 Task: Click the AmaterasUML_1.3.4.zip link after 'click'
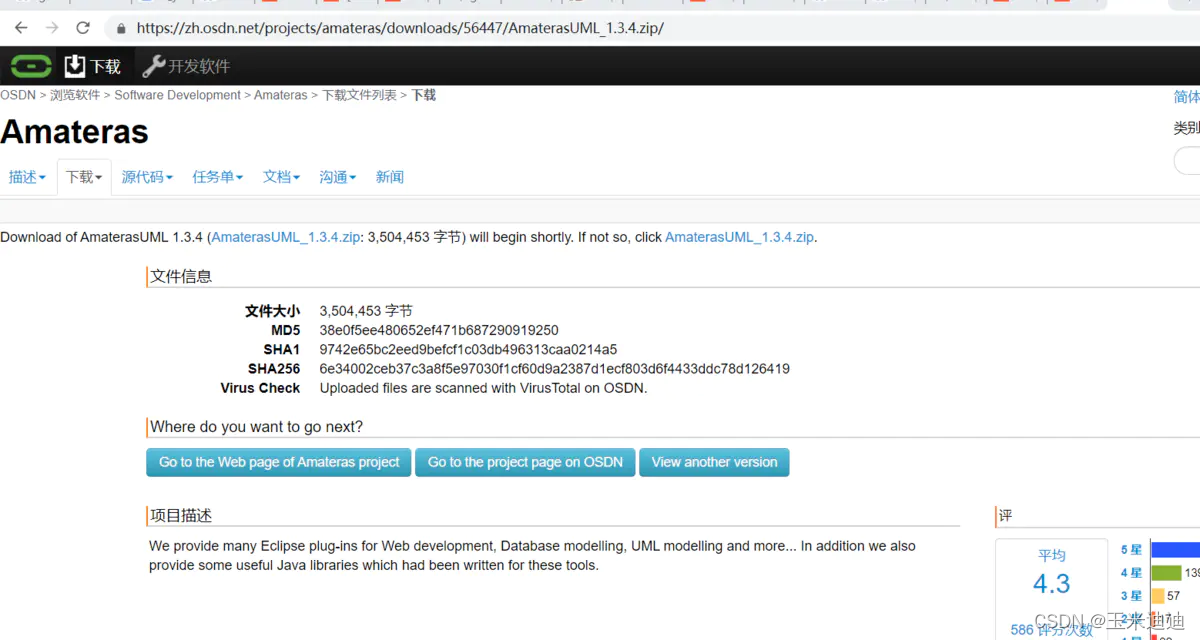(740, 237)
